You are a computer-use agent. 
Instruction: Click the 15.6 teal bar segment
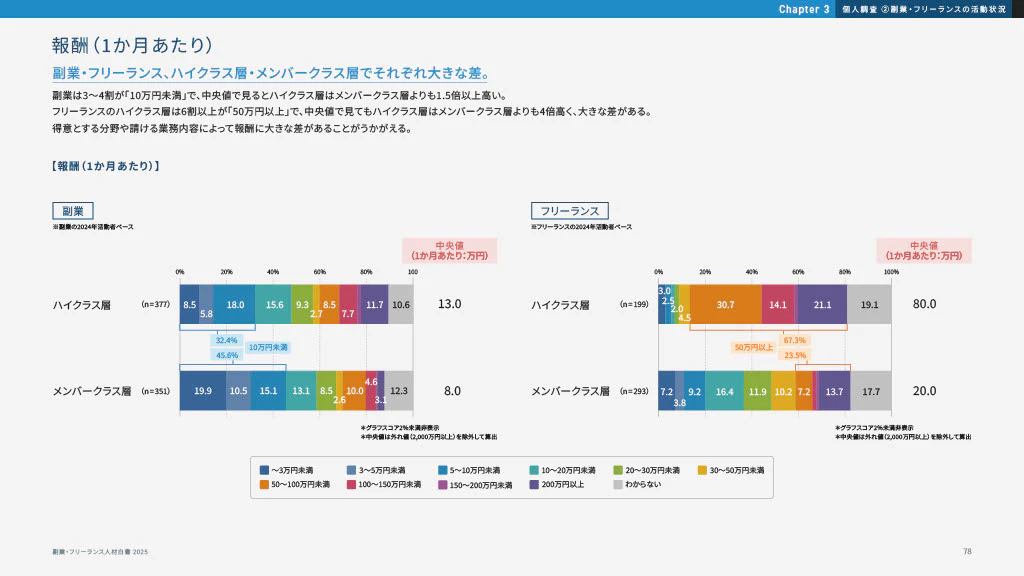(274, 304)
